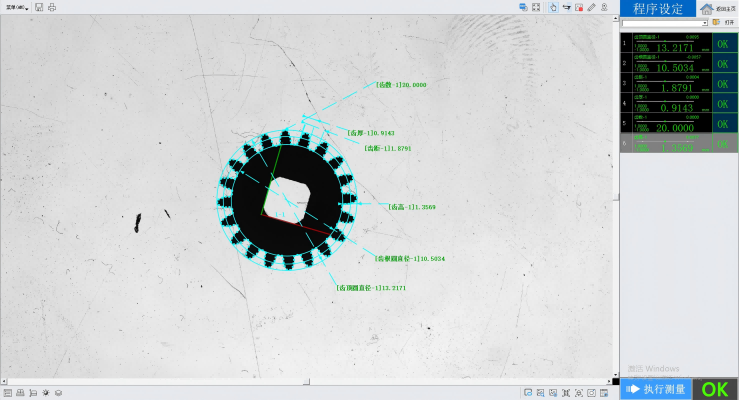Select the hand pointer tool
This screenshot has width=739, height=400.
pyautogui.click(x=552, y=7)
